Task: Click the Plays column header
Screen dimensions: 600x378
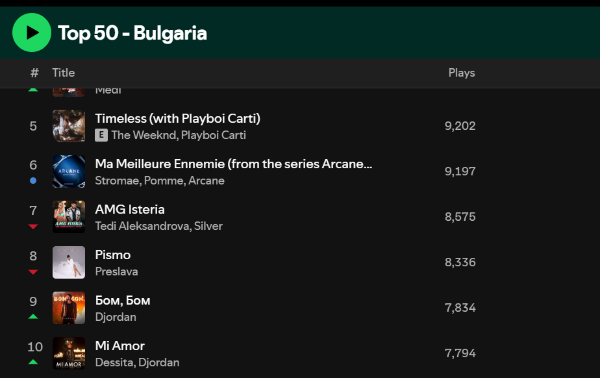Action: (461, 73)
